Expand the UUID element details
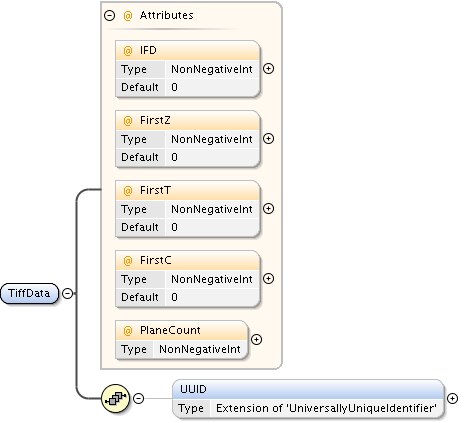The height and width of the screenshot is (423, 476). click(x=452, y=398)
